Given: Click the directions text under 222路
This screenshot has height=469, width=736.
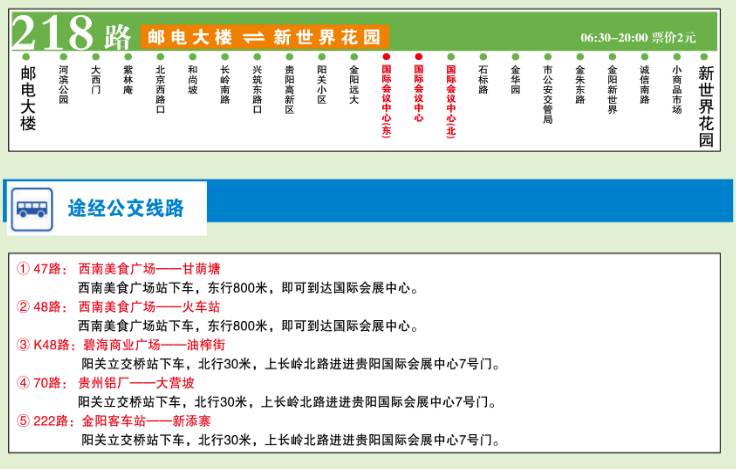Looking at the screenshot, I should pyautogui.click(x=291, y=440).
